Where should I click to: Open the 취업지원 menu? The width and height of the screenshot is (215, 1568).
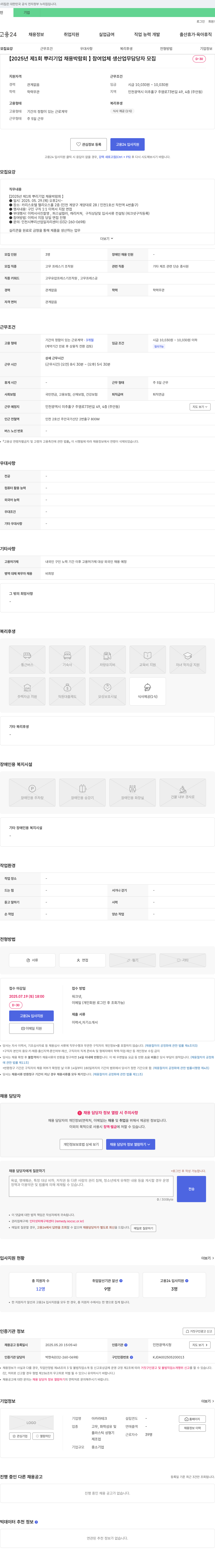[x=71, y=35]
